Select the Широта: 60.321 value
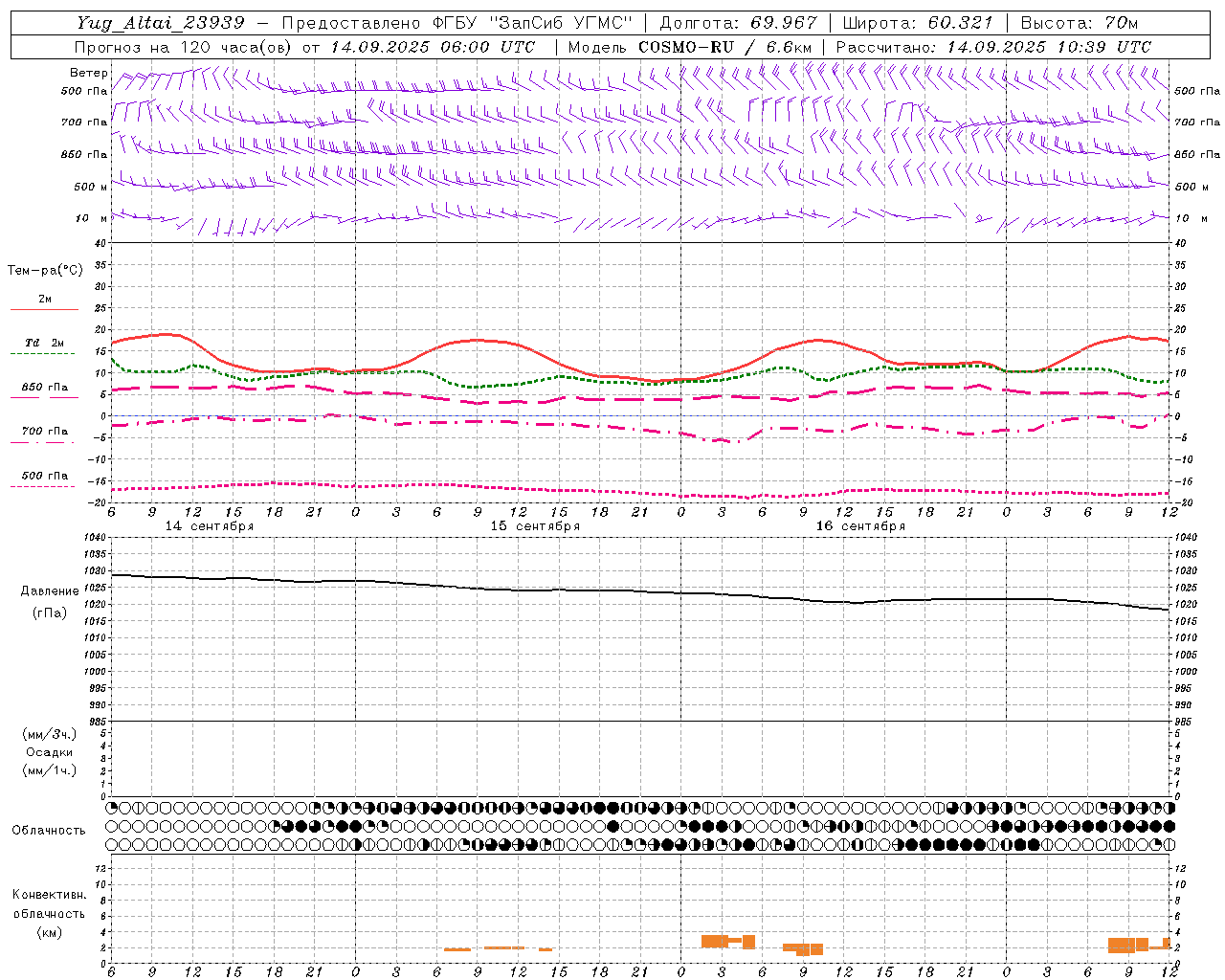This screenshot has width=1225, height=980. click(x=918, y=23)
